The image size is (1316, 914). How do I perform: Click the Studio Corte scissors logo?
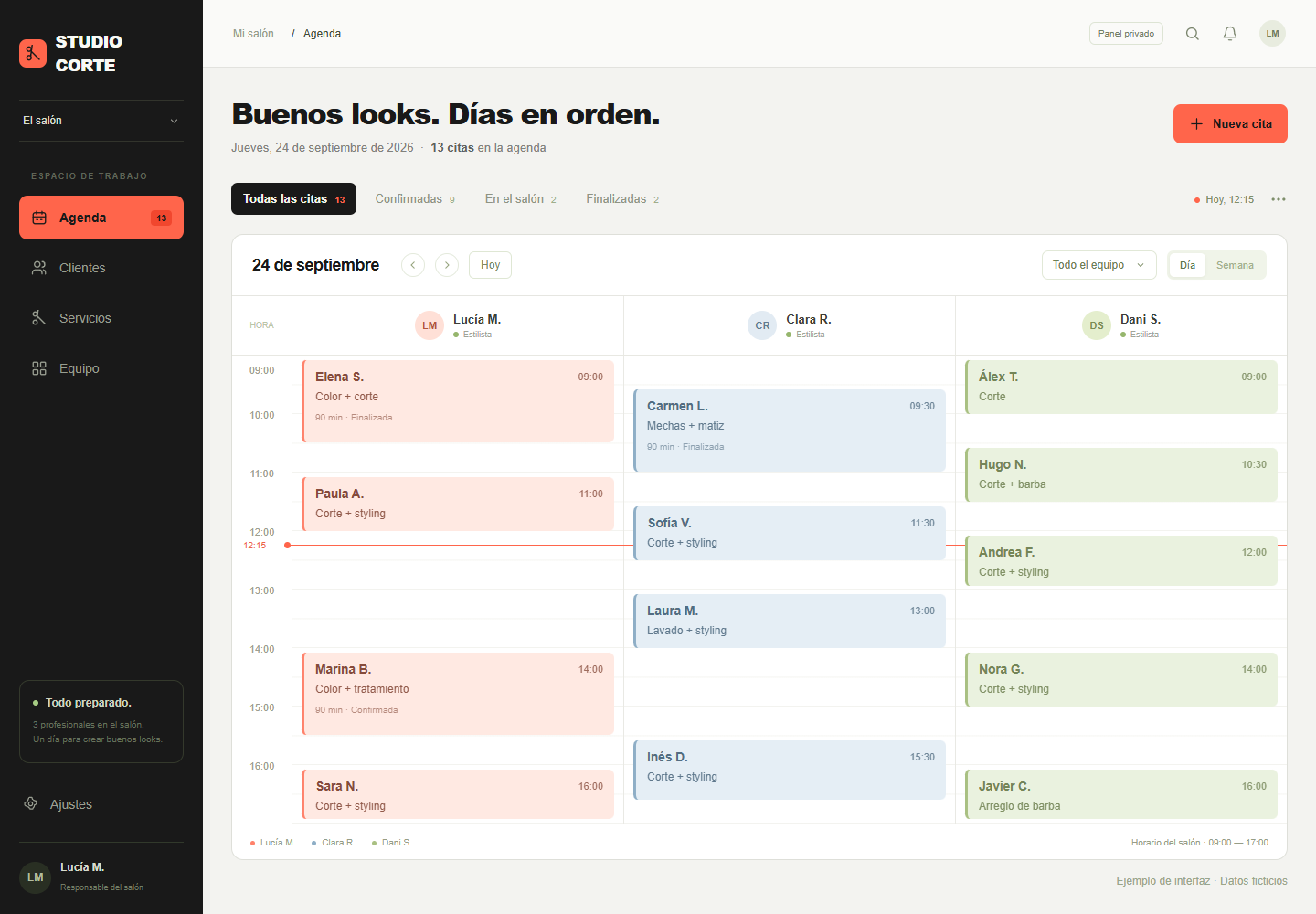pos(33,53)
